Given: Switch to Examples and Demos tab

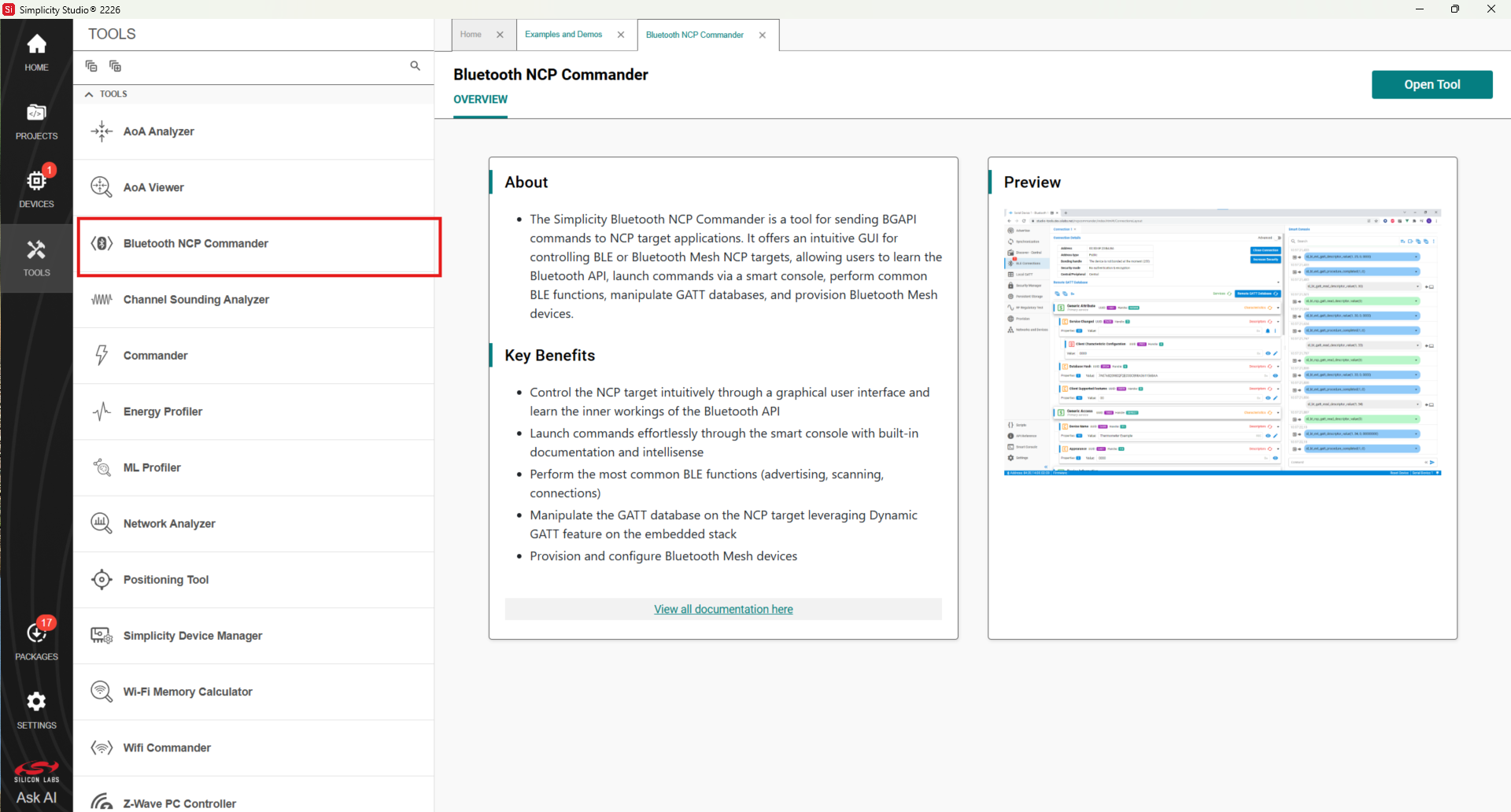Looking at the screenshot, I should (x=563, y=35).
